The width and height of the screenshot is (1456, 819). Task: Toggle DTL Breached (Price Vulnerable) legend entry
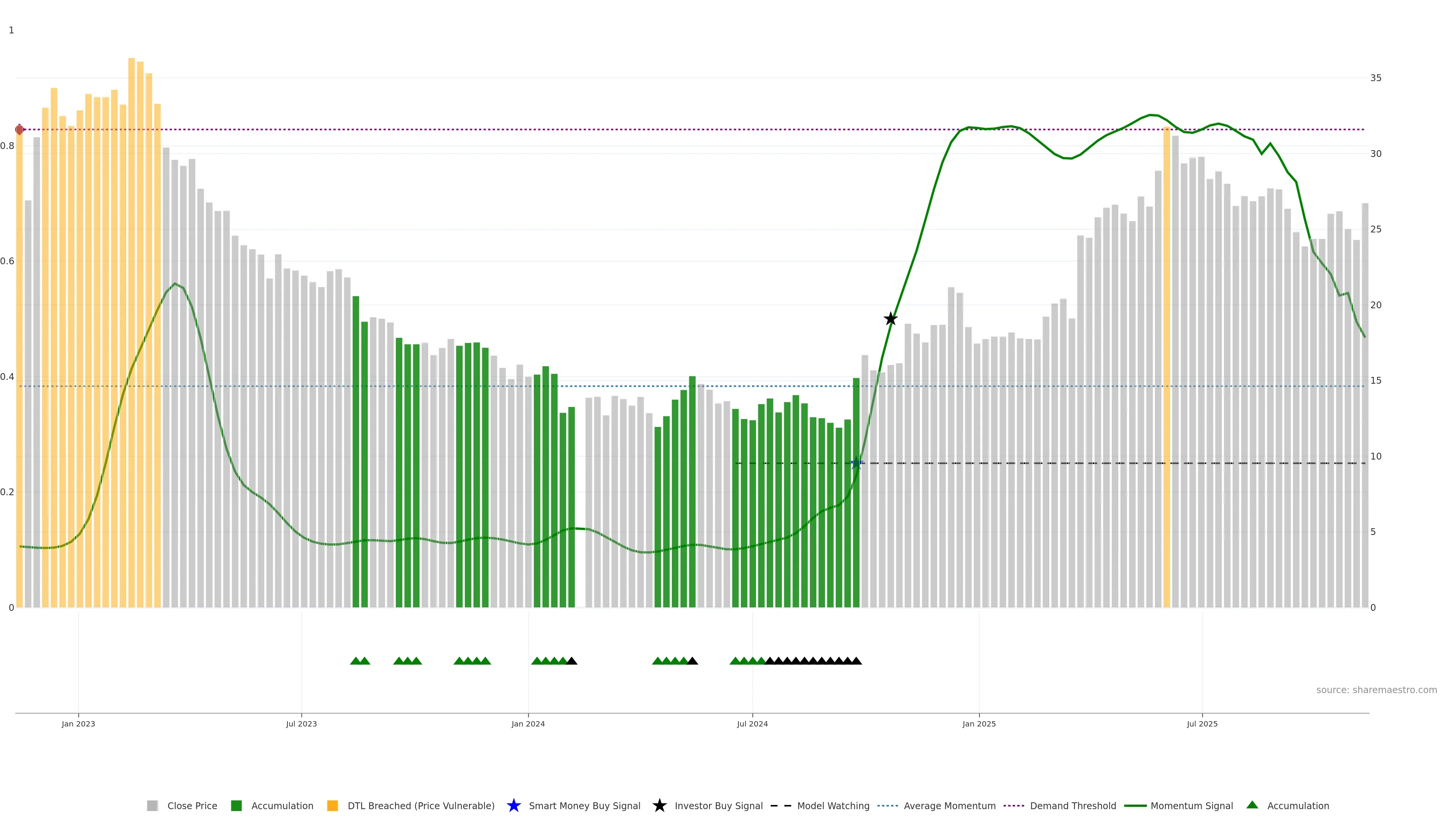pyautogui.click(x=420, y=805)
